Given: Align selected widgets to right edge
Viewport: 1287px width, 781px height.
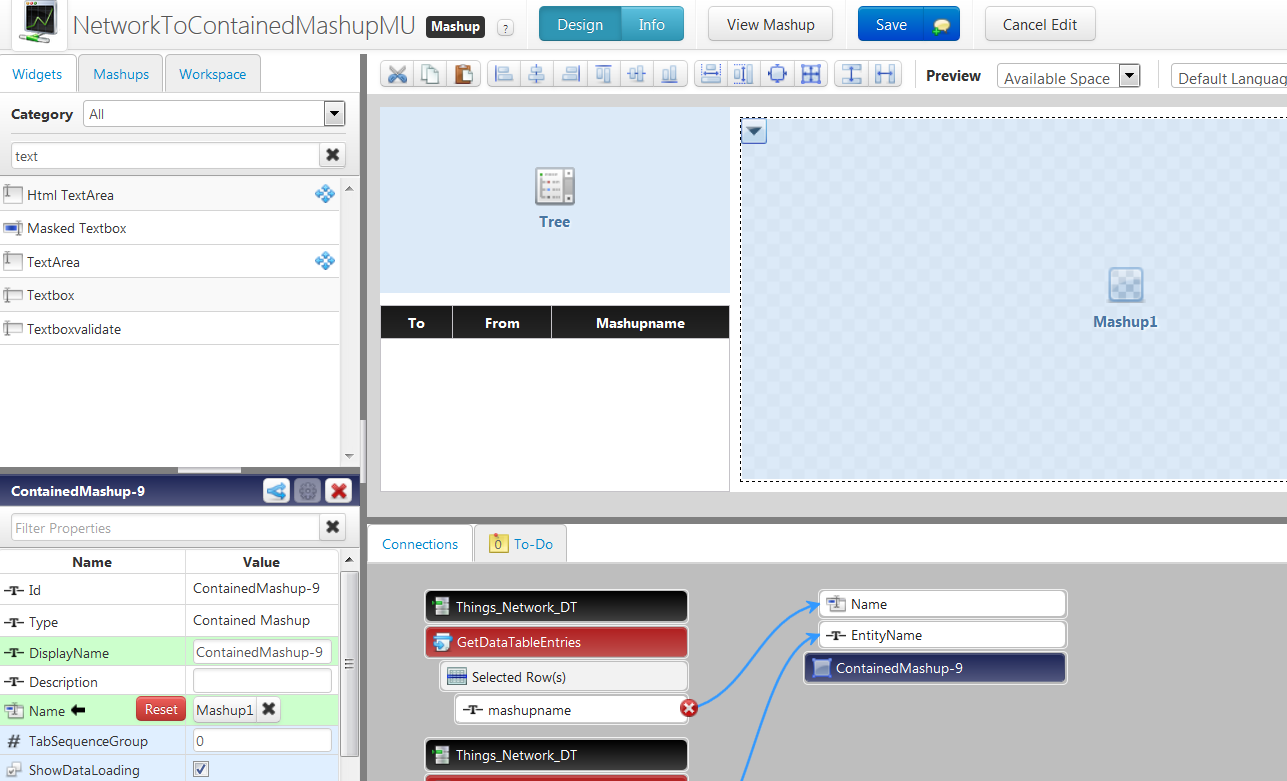Looking at the screenshot, I should pos(570,74).
